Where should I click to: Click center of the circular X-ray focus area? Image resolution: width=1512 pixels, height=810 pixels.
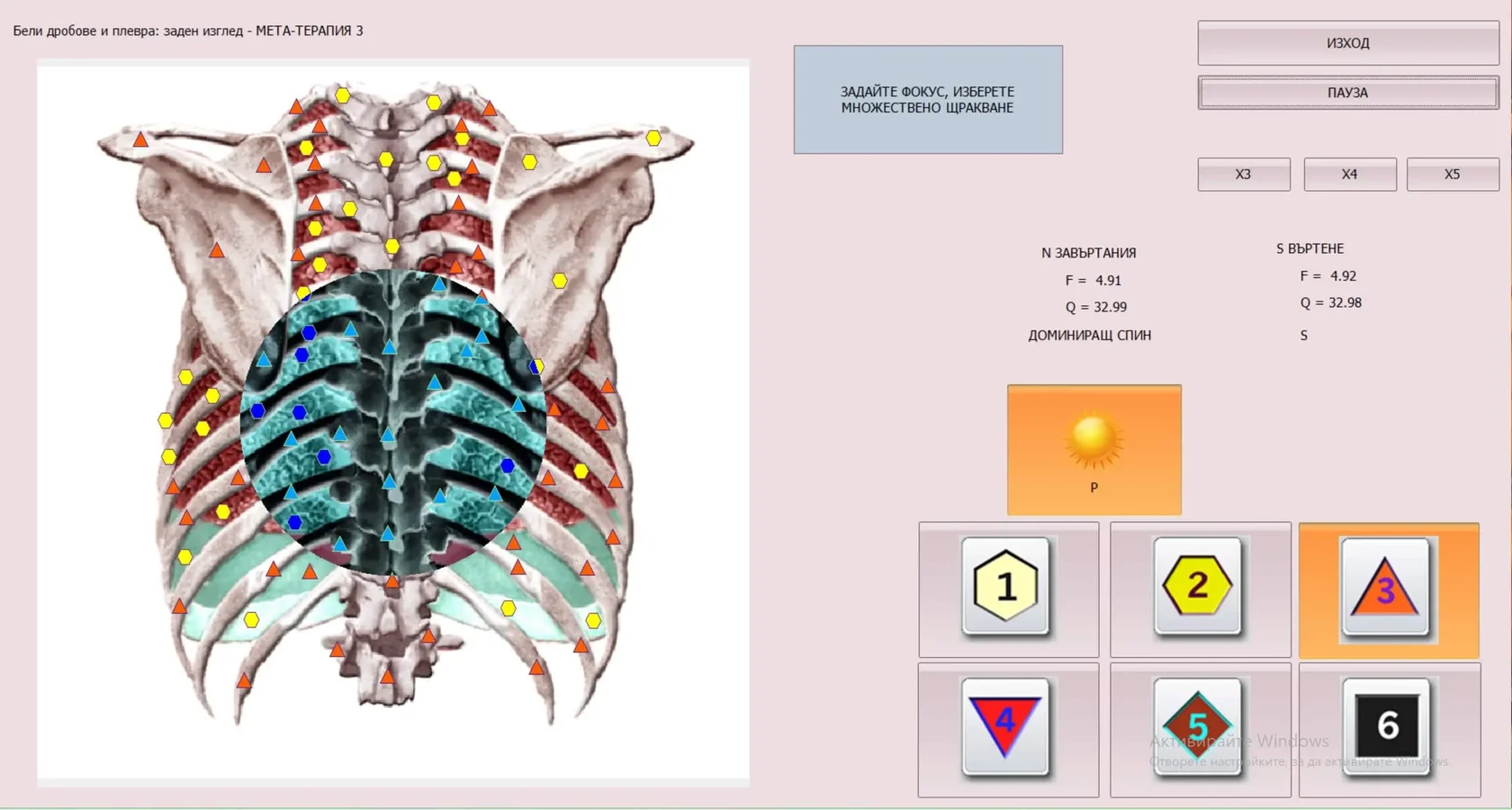393,423
